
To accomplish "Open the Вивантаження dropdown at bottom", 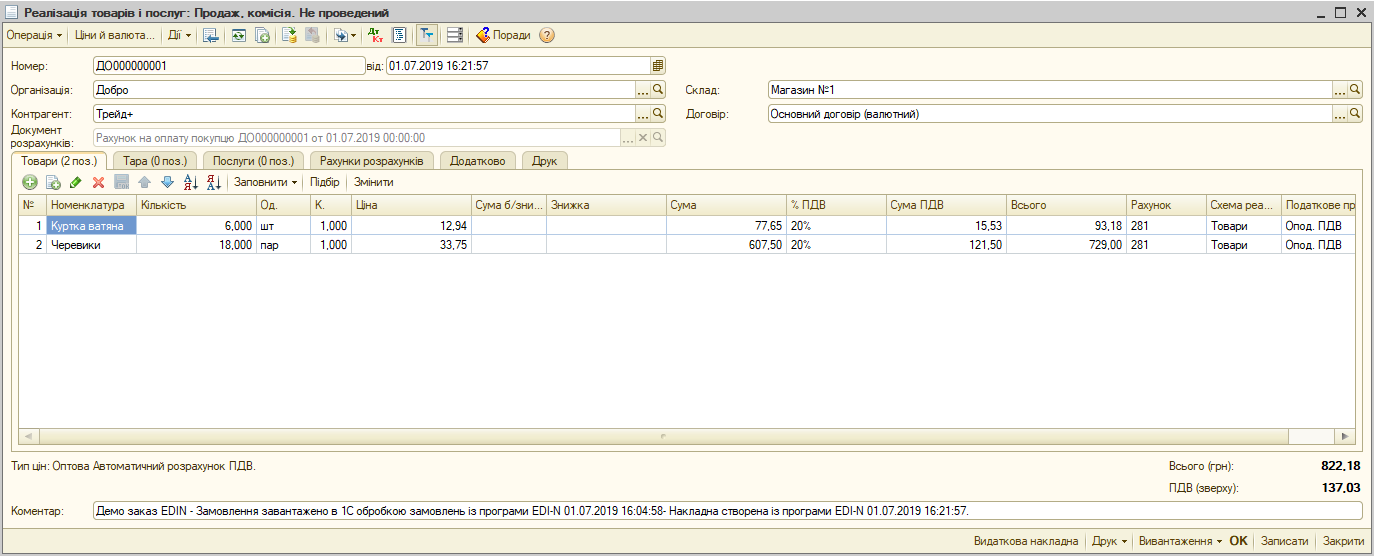I will click(1181, 541).
